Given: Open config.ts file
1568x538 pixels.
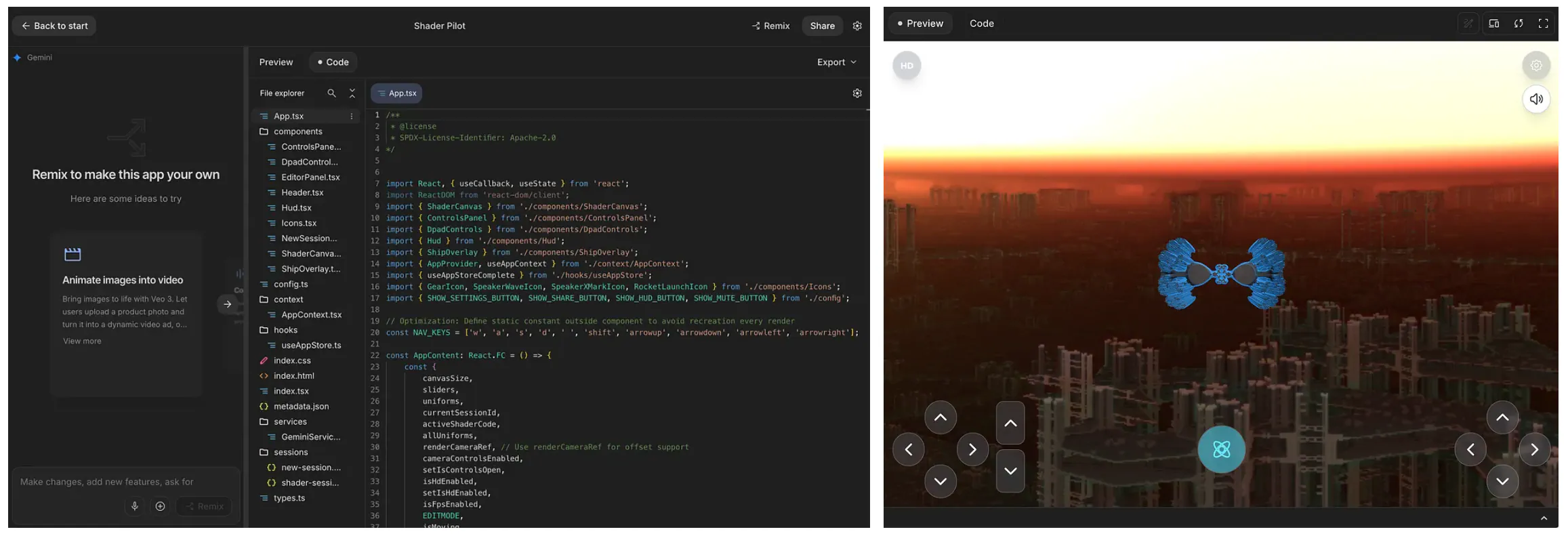Looking at the screenshot, I should tap(291, 285).
